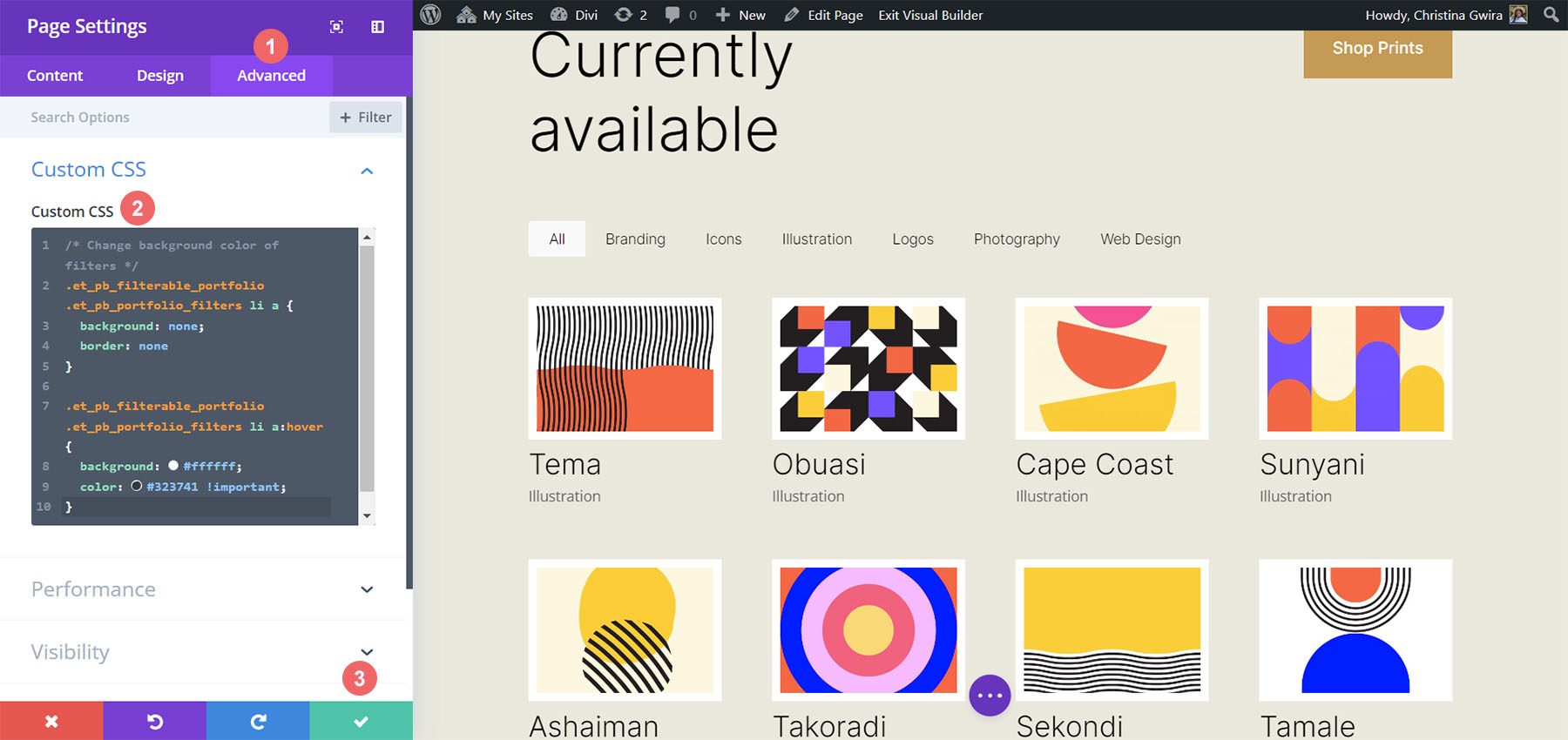Filter the portfolio by Web Design
1568x740 pixels.
[1140, 239]
